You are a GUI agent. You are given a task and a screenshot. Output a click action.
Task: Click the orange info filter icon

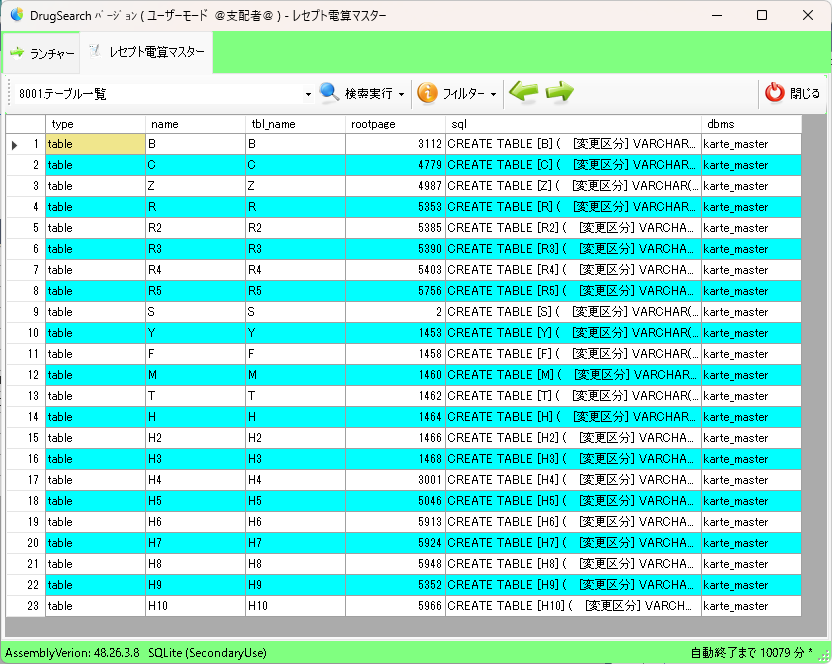click(427, 93)
